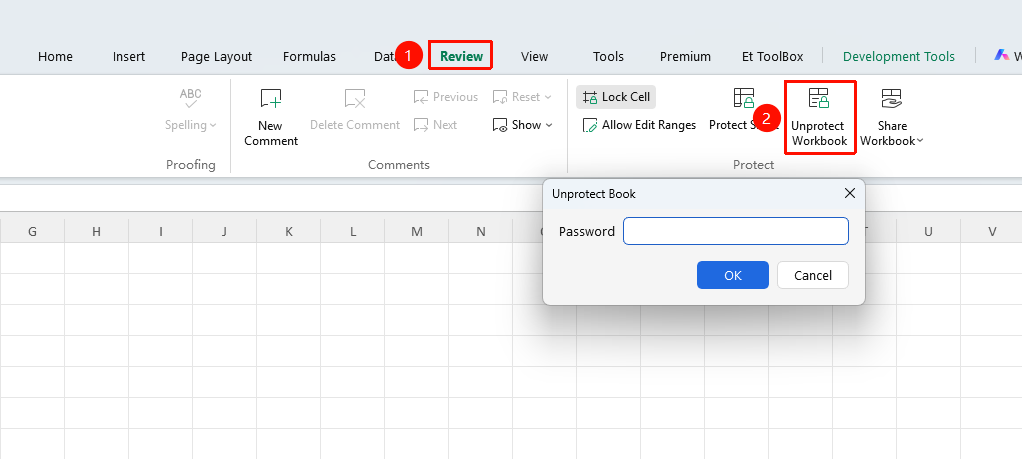This screenshot has height=459, width=1022.
Task: Run the Spelling check
Action: (190, 110)
